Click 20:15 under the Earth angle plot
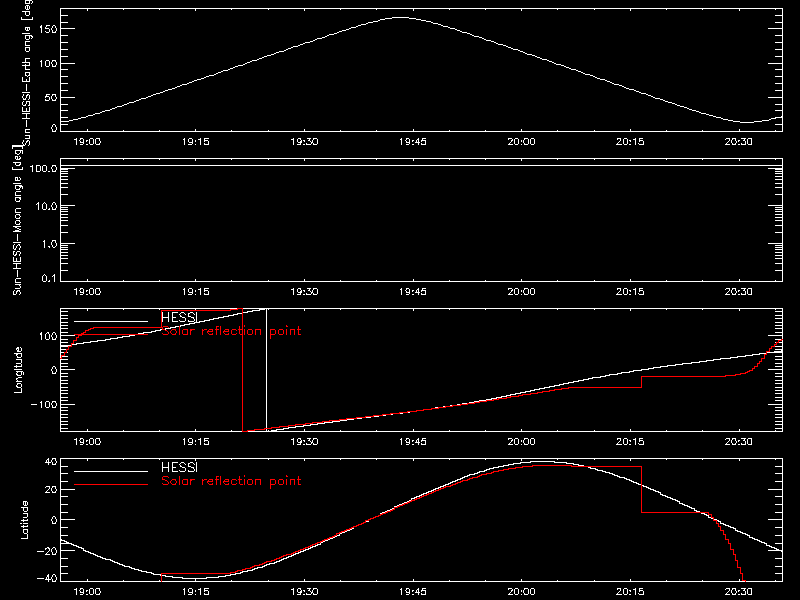The image size is (800, 600). pos(630,142)
